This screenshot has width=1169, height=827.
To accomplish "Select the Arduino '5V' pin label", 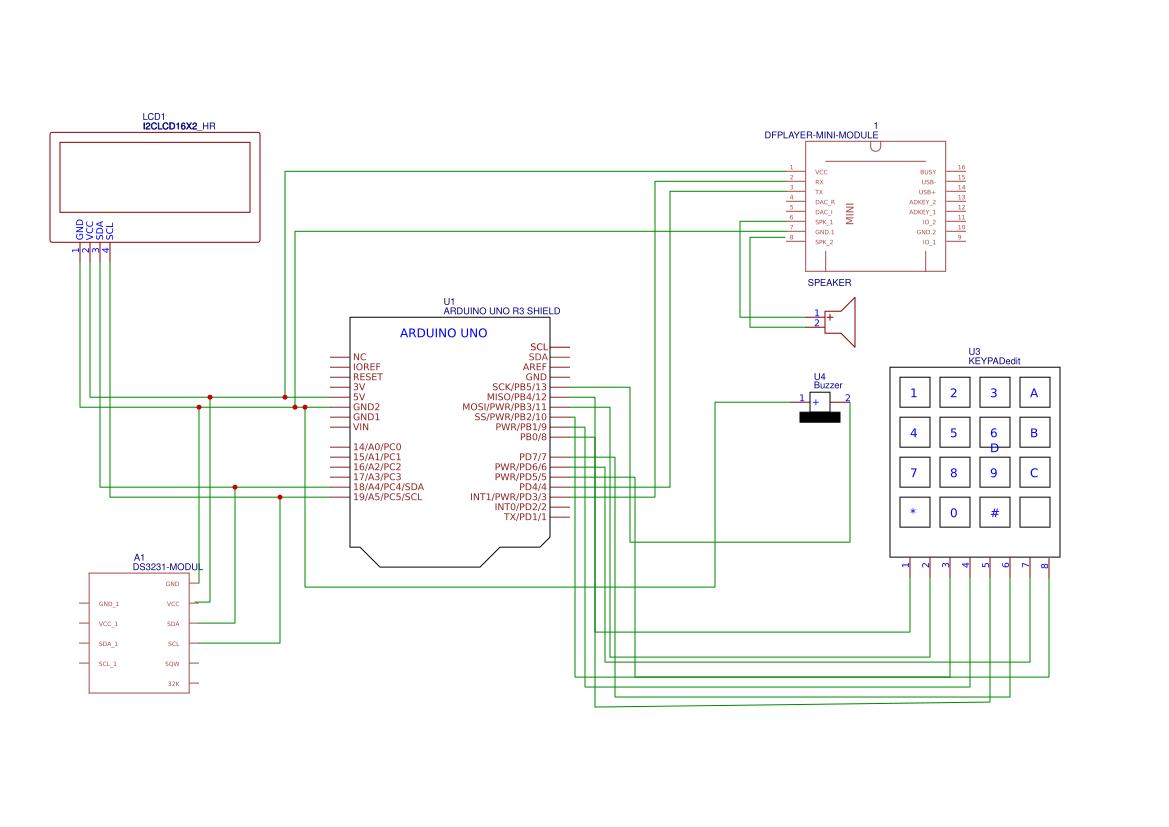I will [x=359, y=397].
